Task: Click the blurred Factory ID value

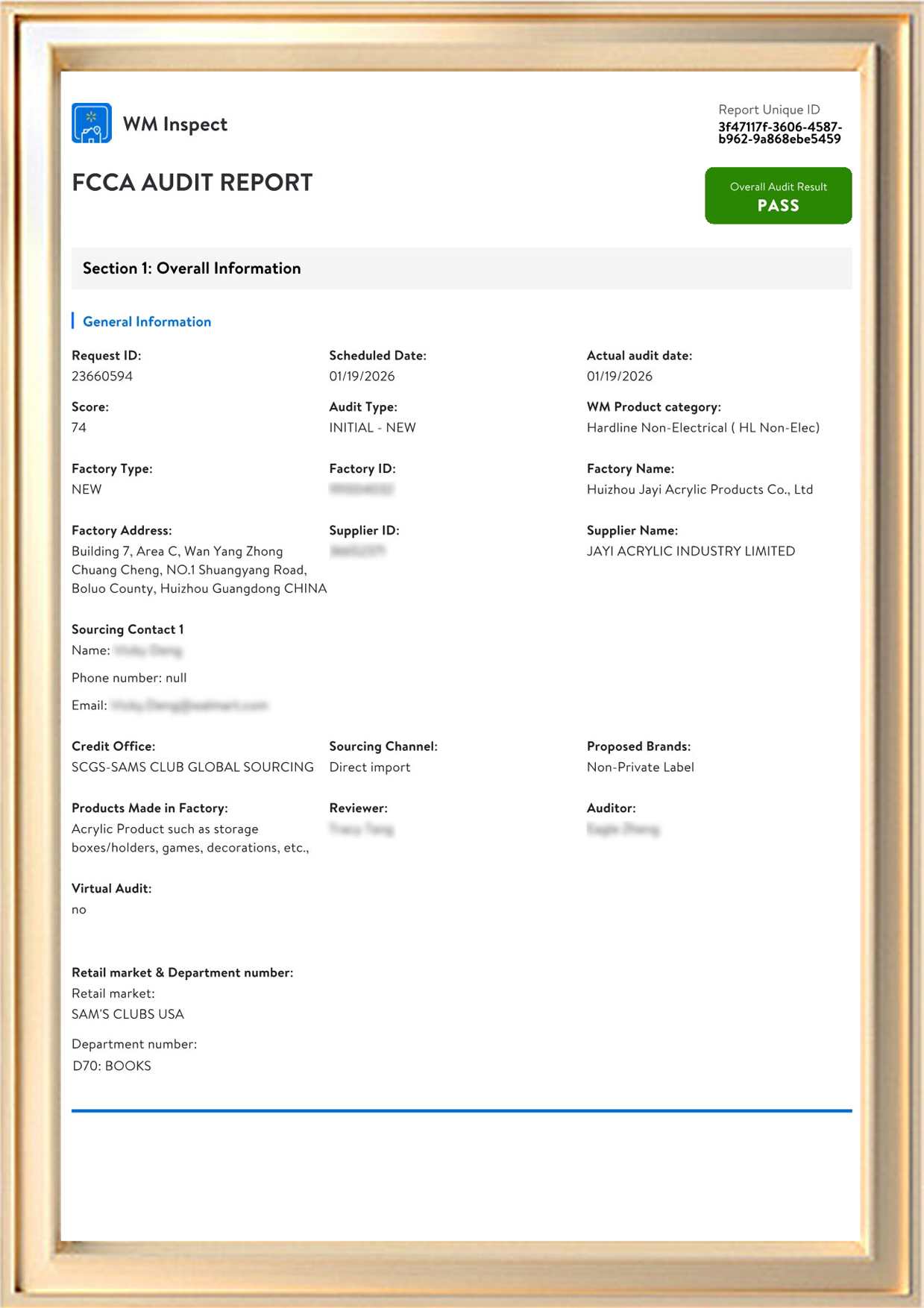Action: tap(361, 490)
